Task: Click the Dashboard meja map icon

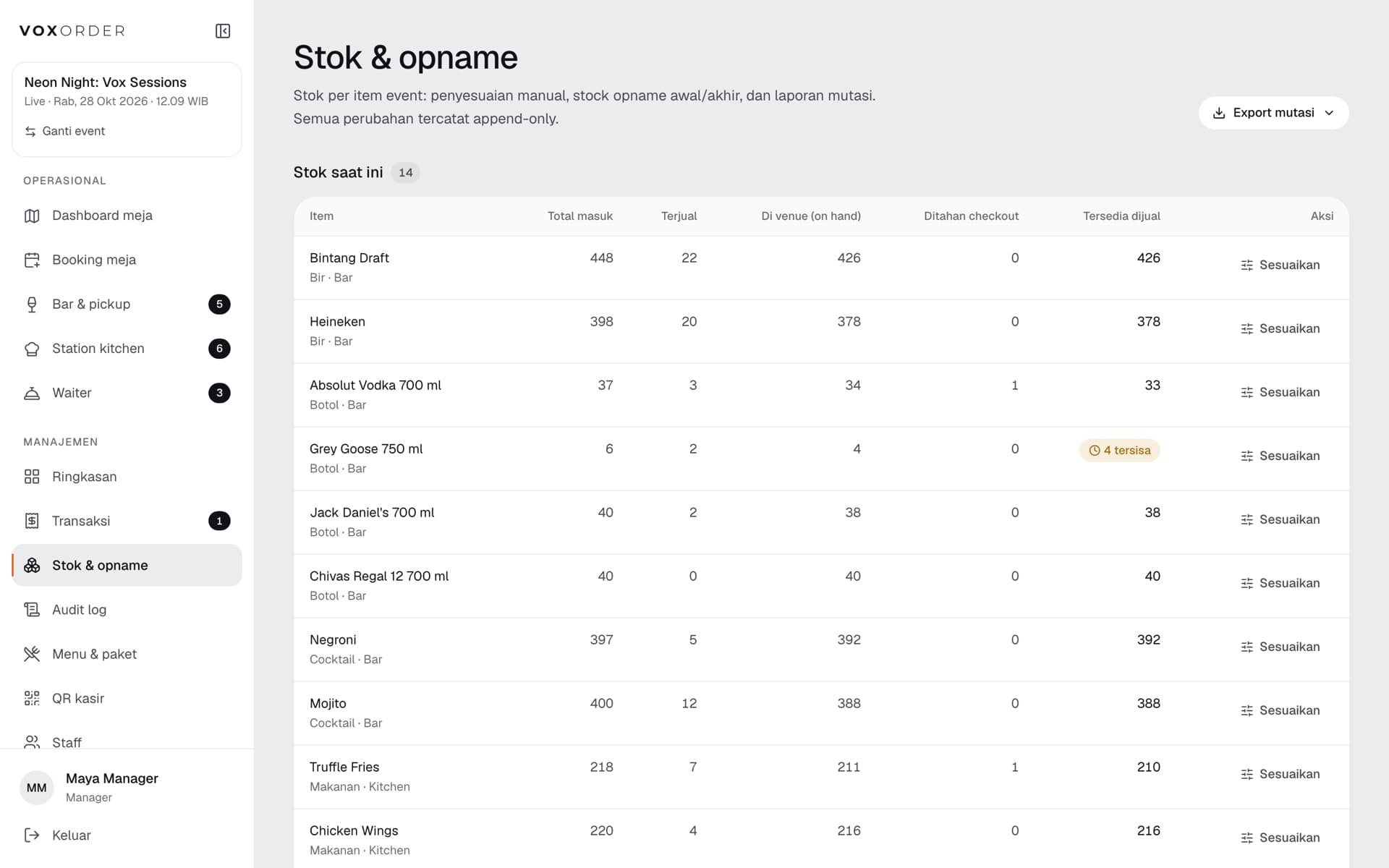Action: tap(32, 216)
